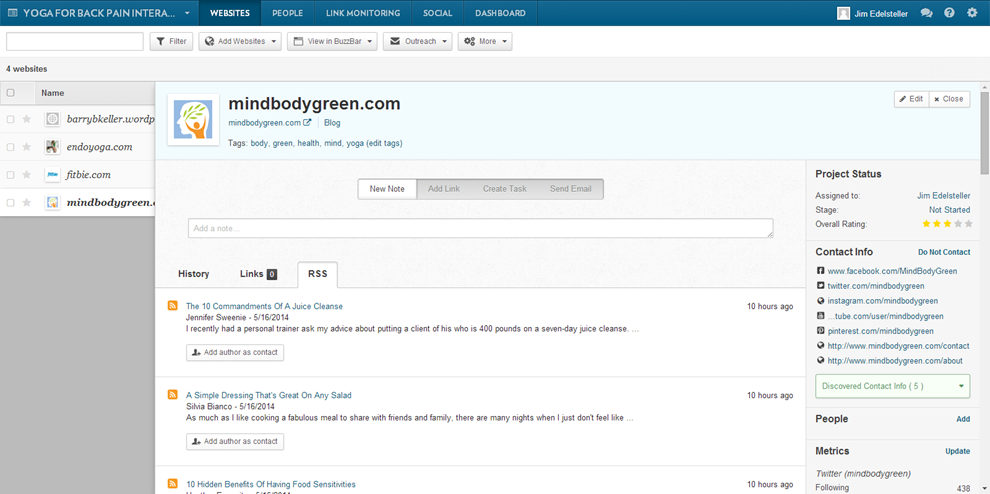Star the fitbie.com row
Screen dimensions: 990x494
pos(27,174)
